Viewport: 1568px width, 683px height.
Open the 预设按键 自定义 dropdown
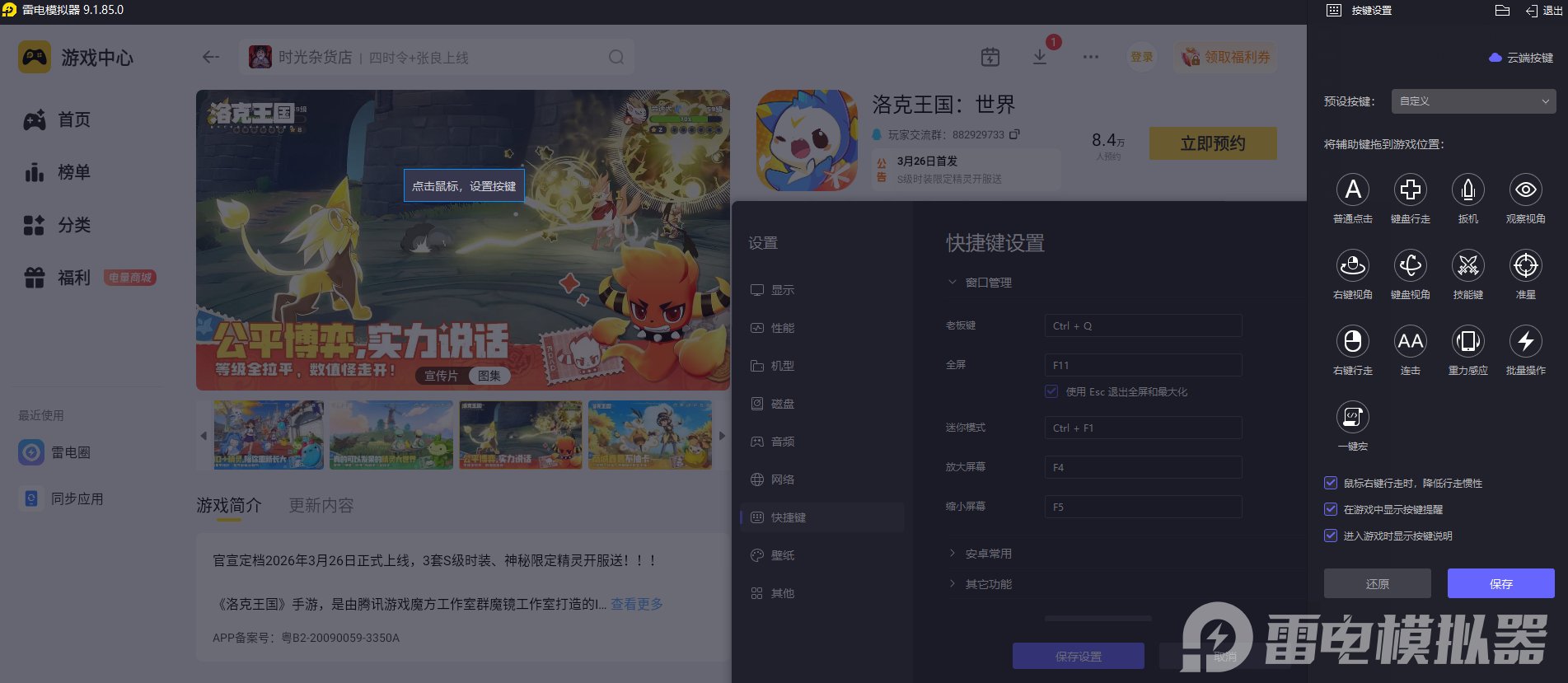tap(1473, 101)
